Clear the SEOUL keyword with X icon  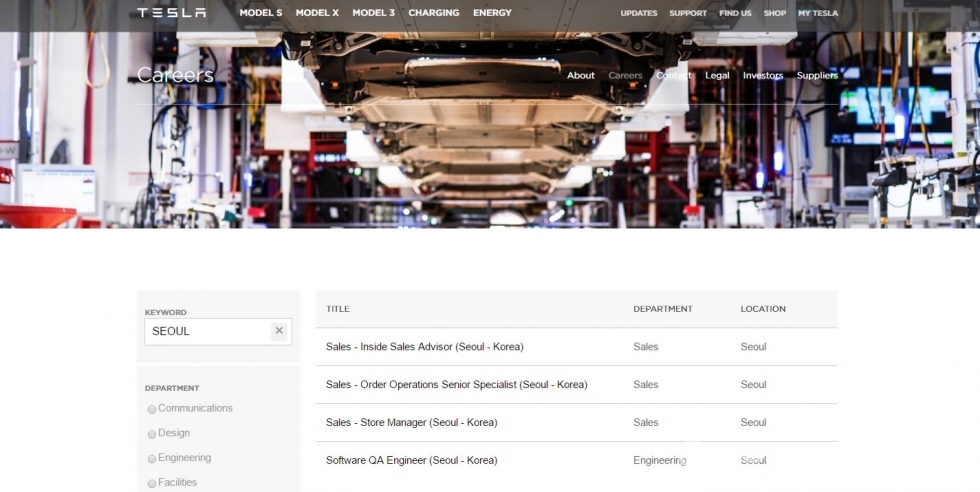click(279, 331)
